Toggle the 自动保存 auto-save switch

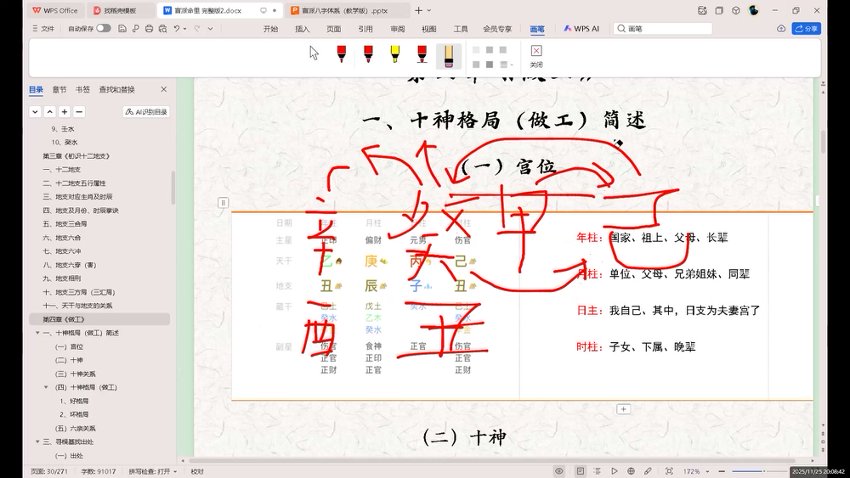tap(103, 28)
